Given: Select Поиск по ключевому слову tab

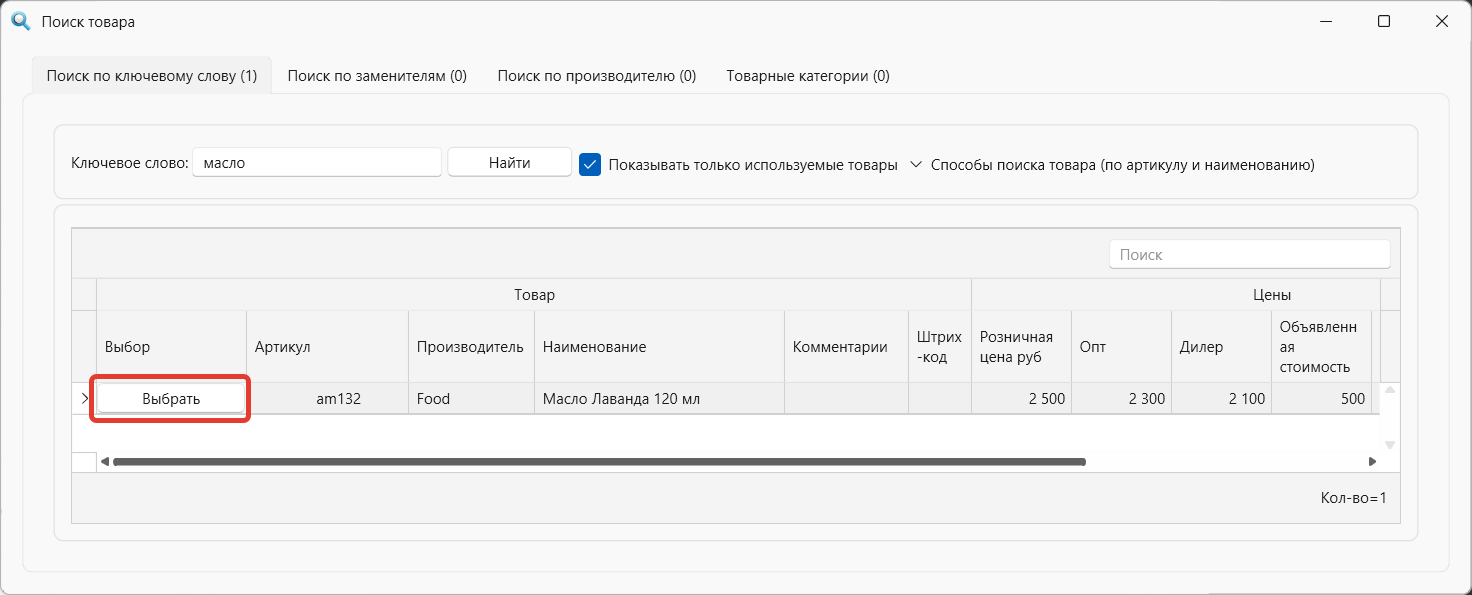Looking at the screenshot, I should click(152, 76).
